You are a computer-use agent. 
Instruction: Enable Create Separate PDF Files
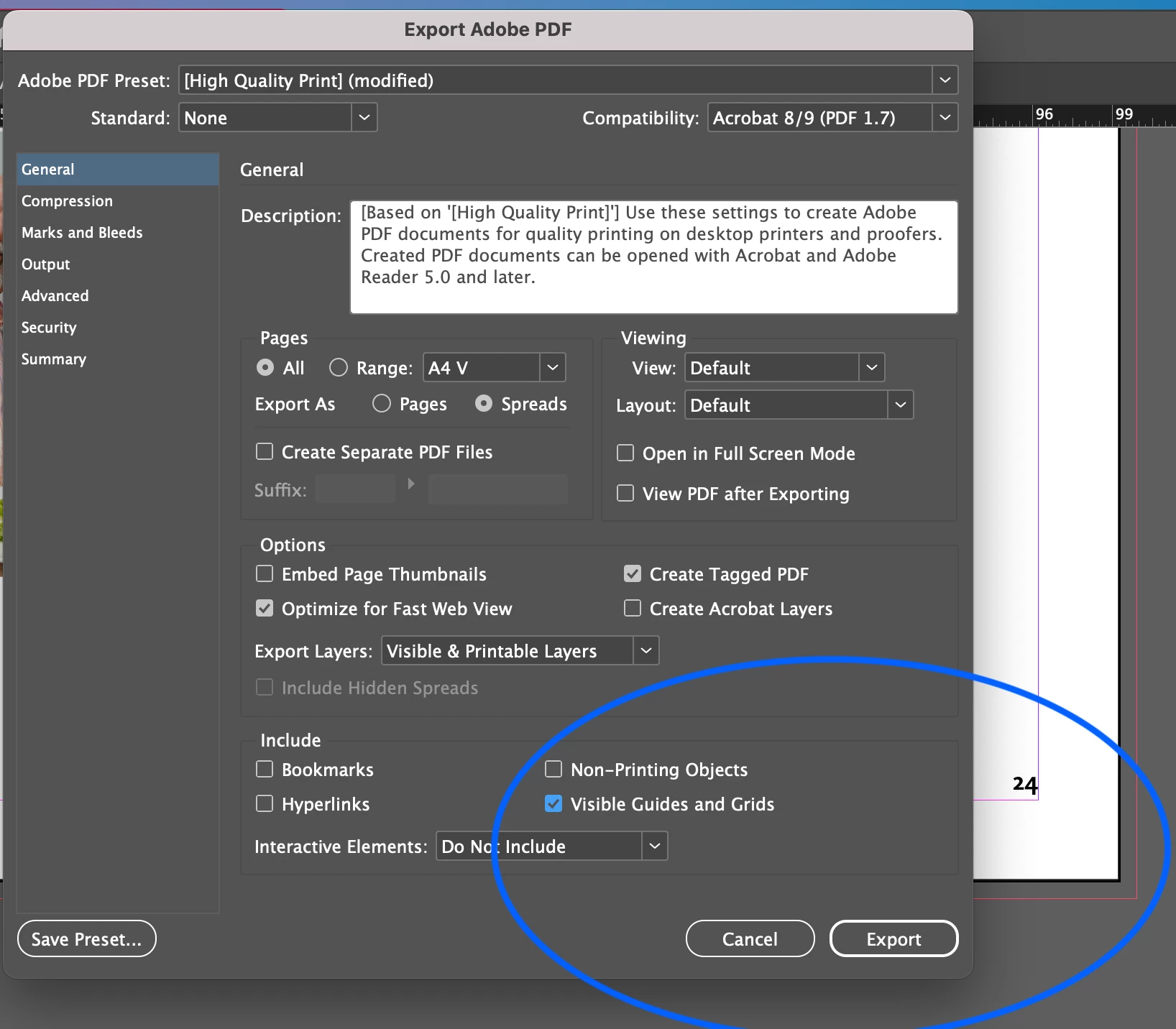click(265, 451)
